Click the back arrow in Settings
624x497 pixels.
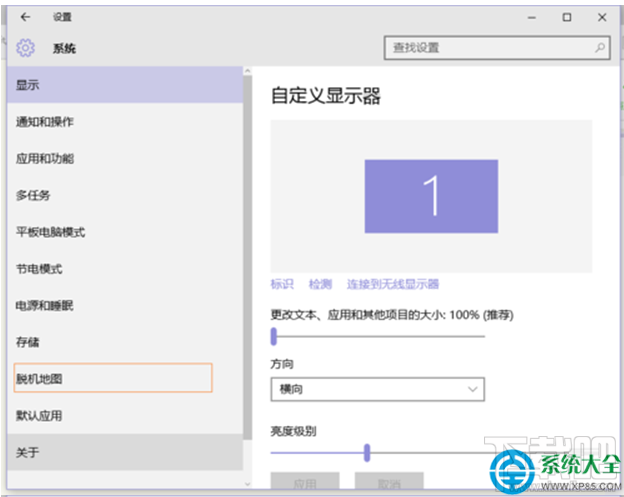[x=25, y=17]
